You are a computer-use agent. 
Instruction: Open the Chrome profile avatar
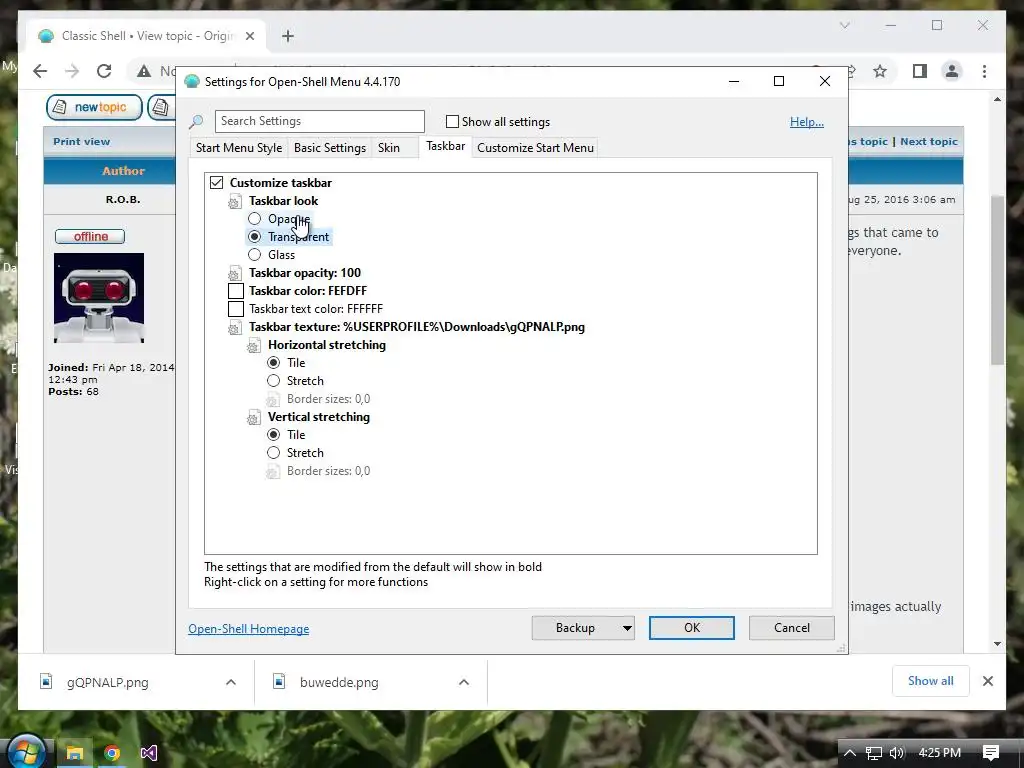point(952,71)
